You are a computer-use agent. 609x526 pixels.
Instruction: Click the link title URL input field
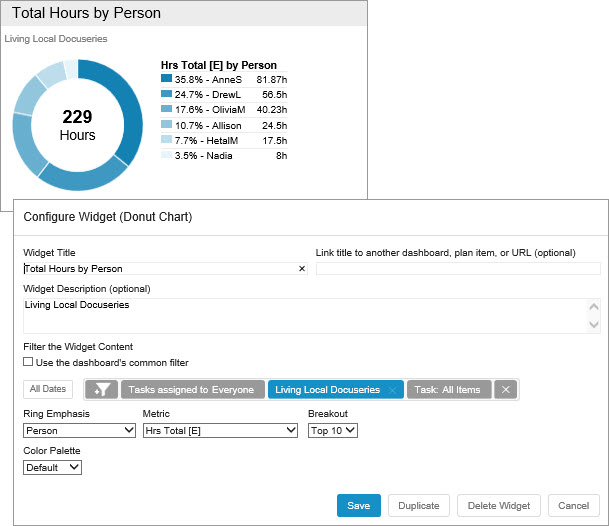[x=458, y=269]
